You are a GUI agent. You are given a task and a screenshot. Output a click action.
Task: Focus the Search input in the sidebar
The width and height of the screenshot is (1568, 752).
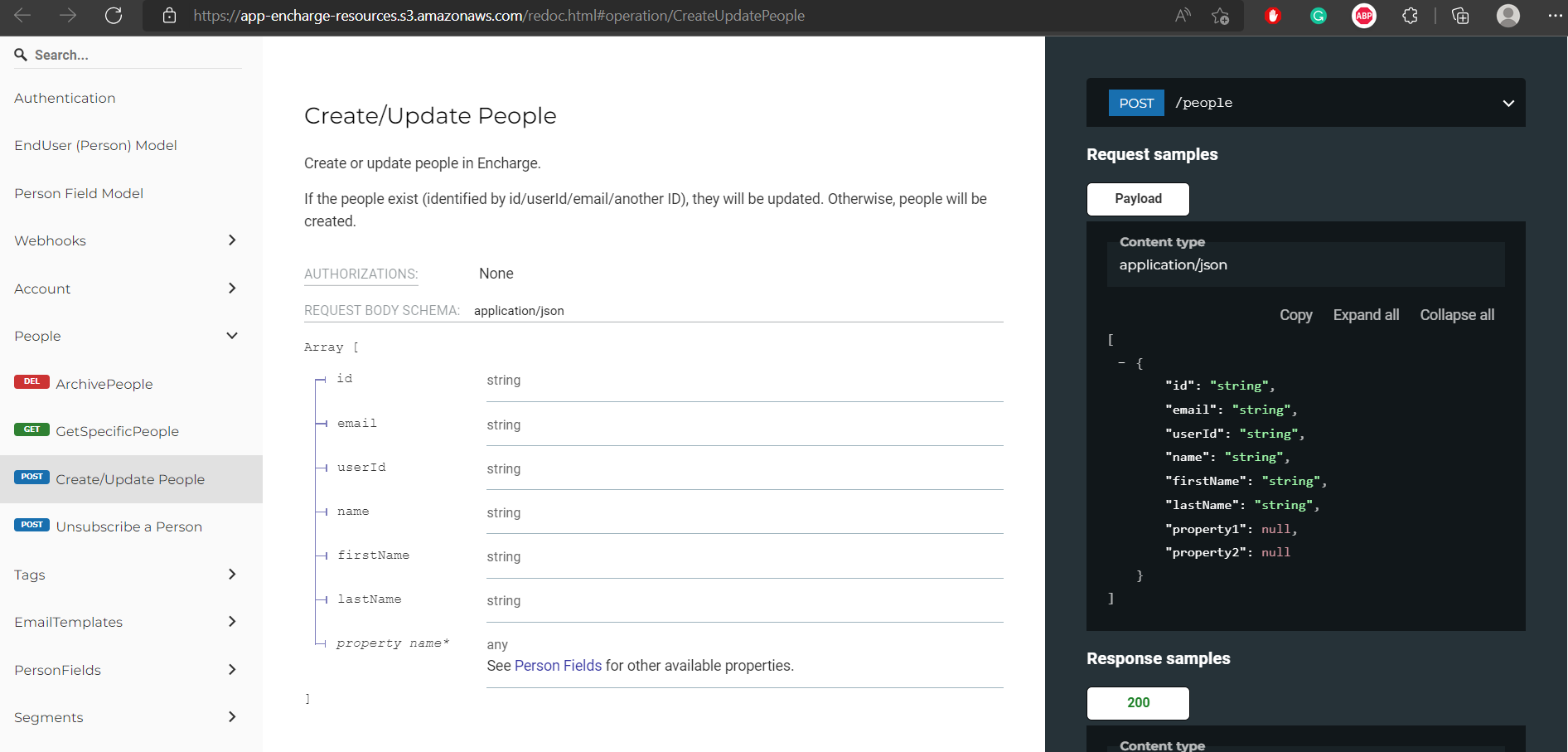coord(133,55)
